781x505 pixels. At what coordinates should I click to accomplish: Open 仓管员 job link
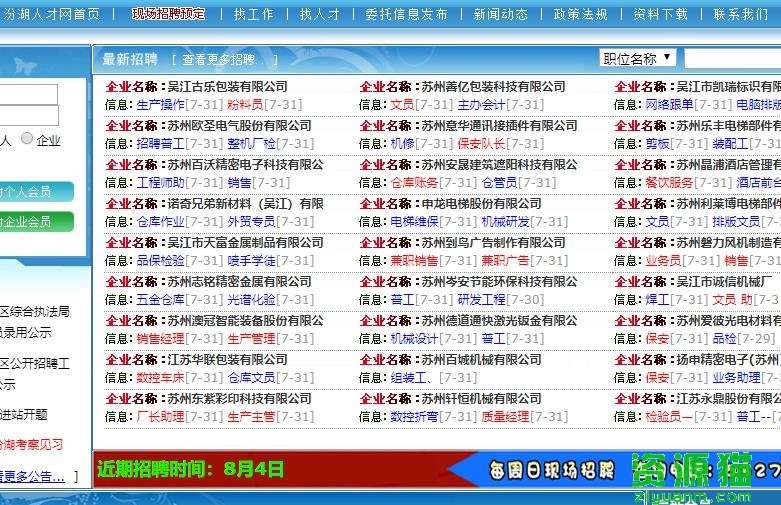click(500, 183)
